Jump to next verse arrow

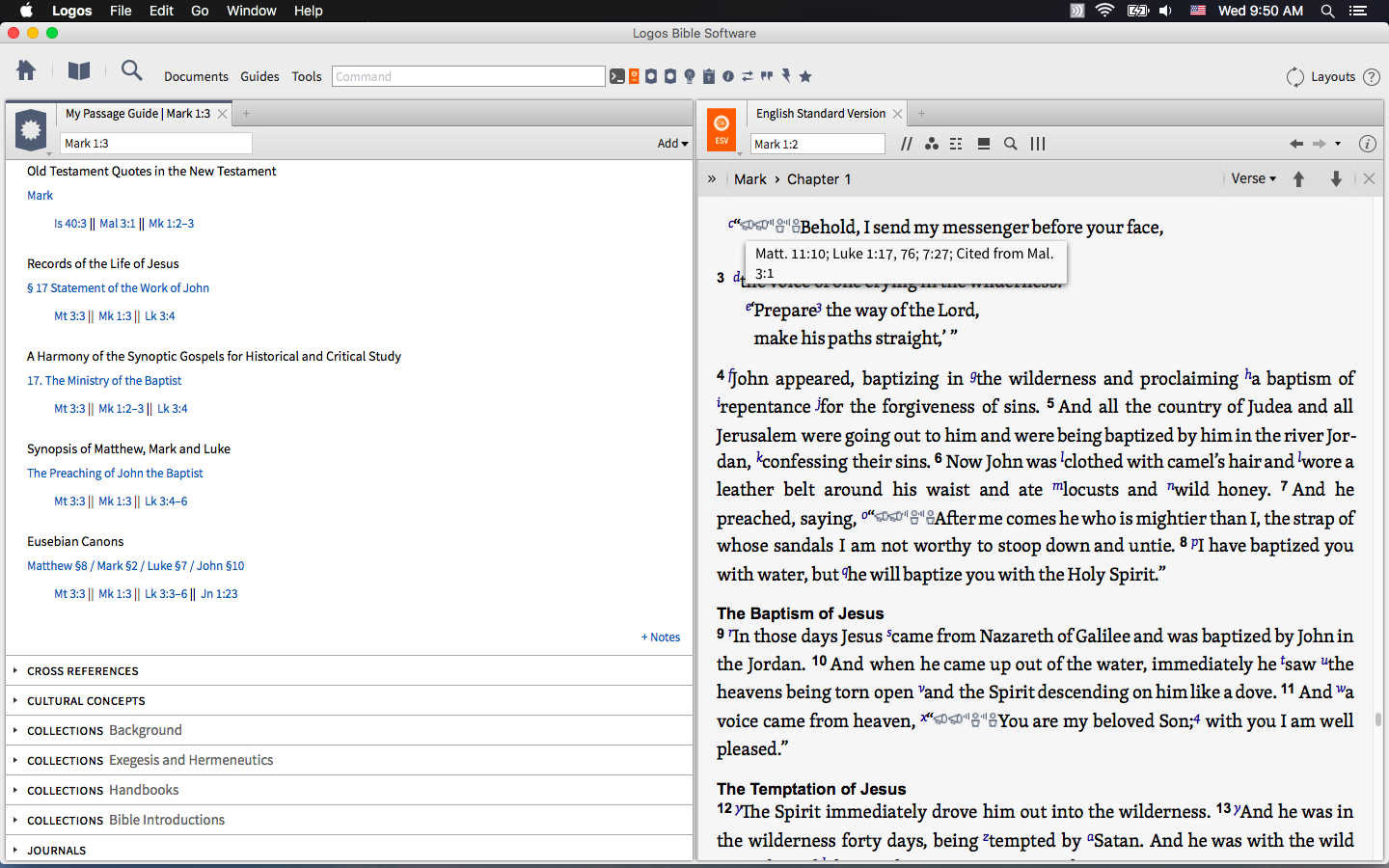tap(1336, 178)
